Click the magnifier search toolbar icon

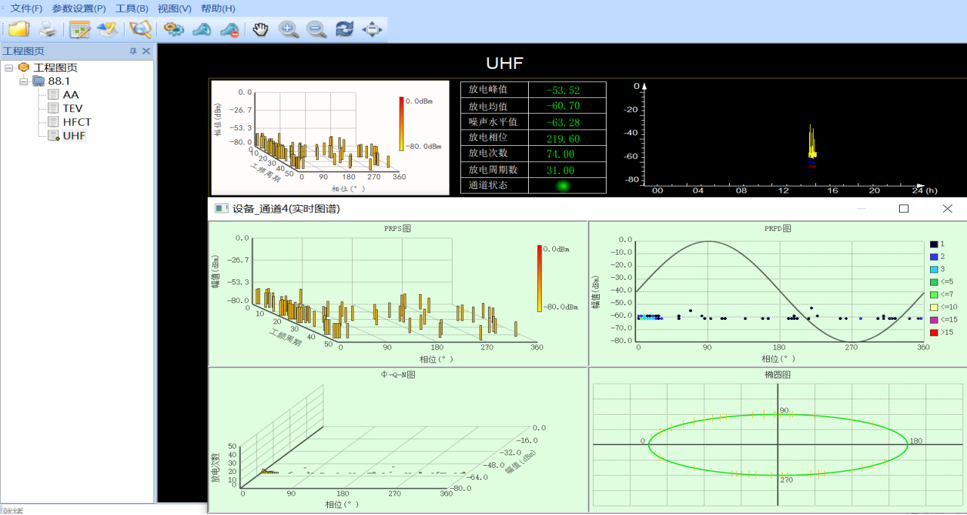pyautogui.click(x=140, y=29)
